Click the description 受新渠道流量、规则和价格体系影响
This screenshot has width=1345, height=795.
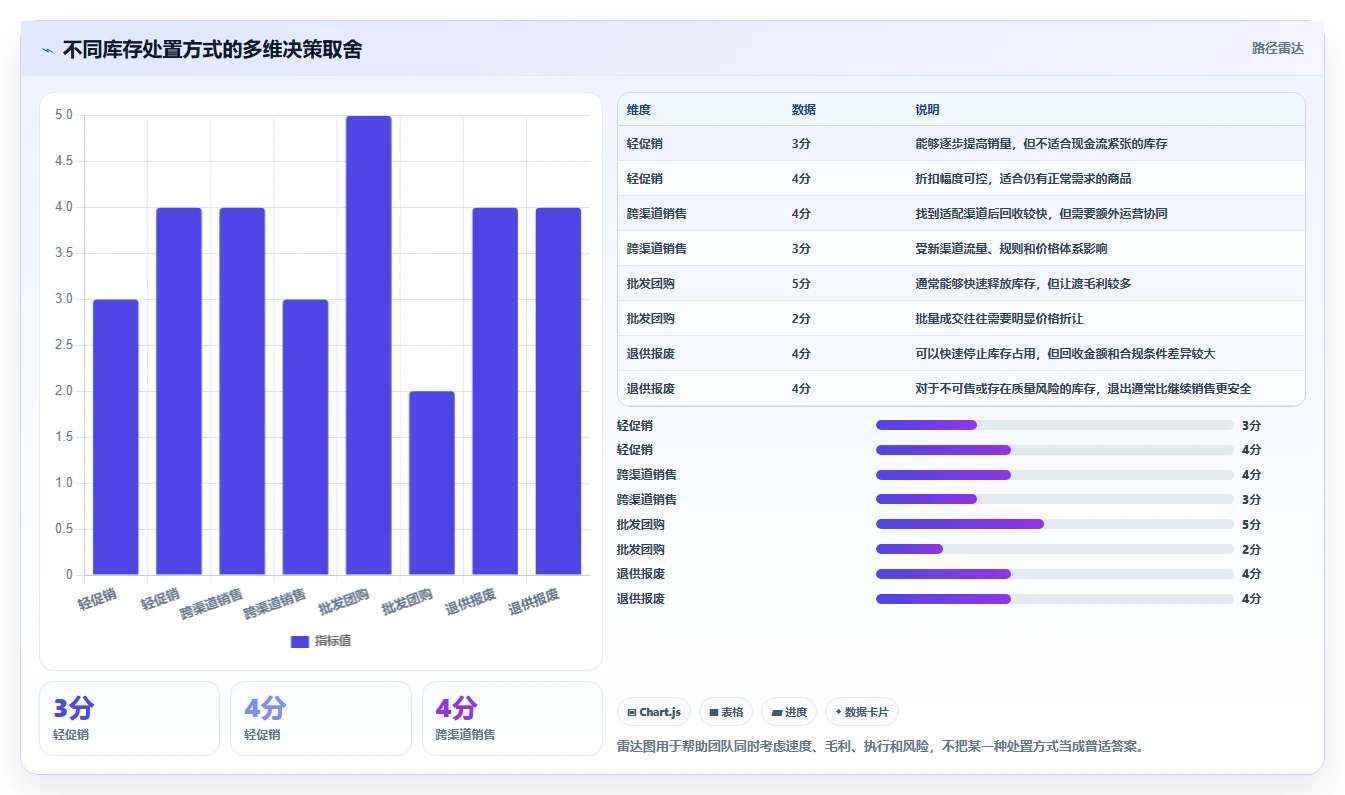1011,249
